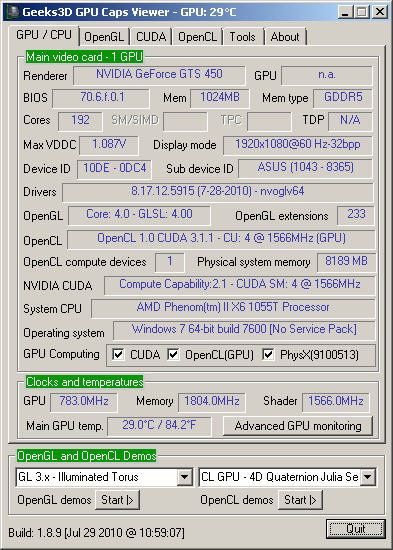Click the Quit button
This screenshot has width=393, height=550.
tap(356, 529)
